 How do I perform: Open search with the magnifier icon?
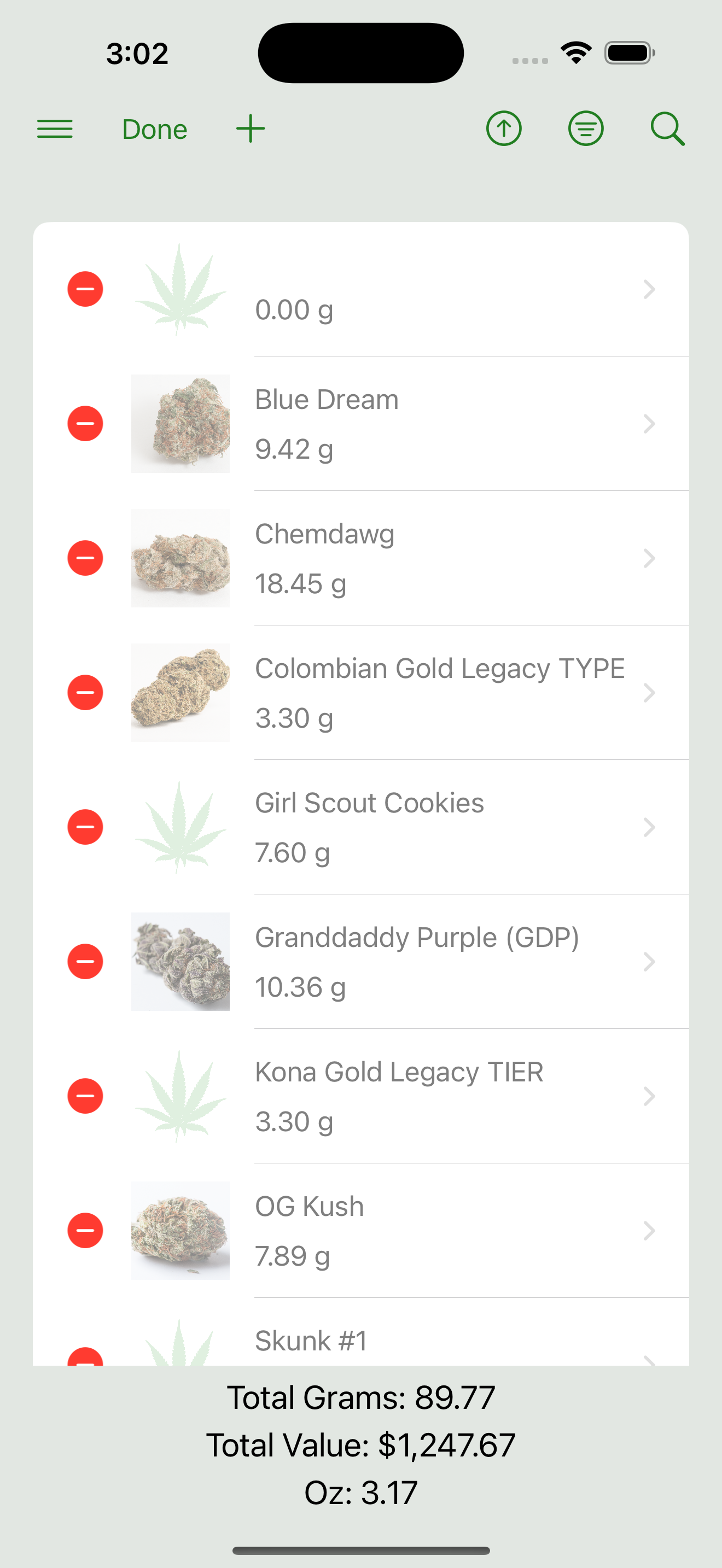667,129
